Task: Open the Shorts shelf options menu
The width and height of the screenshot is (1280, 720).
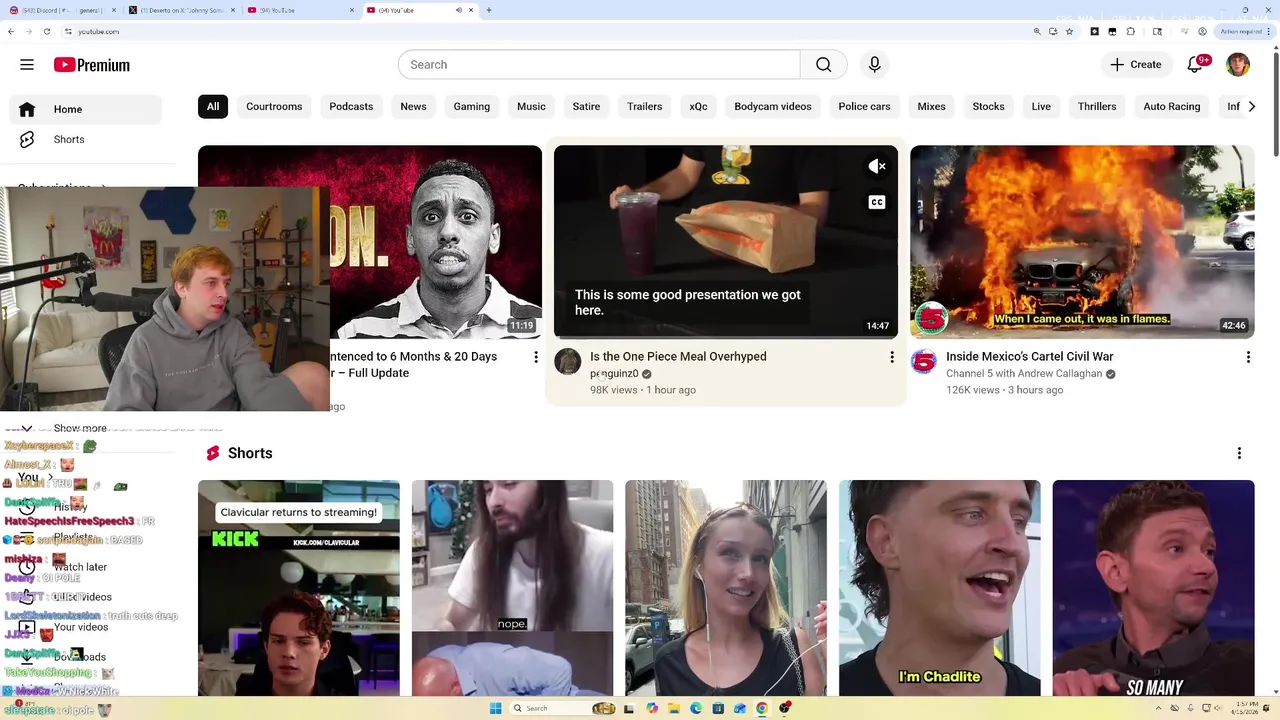Action: coord(1239,453)
